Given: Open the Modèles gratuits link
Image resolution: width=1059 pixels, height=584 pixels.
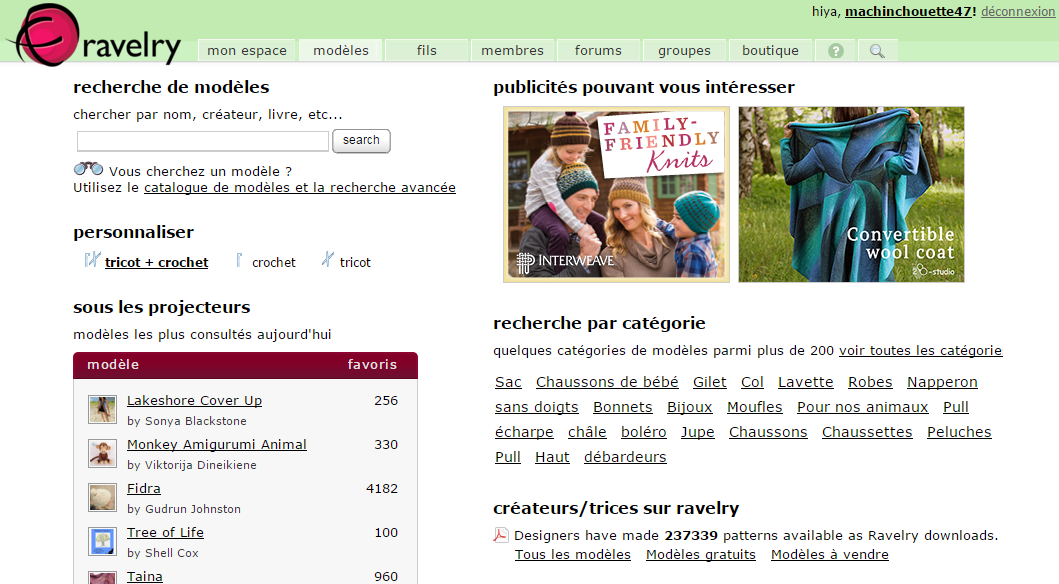Looking at the screenshot, I should [x=701, y=555].
